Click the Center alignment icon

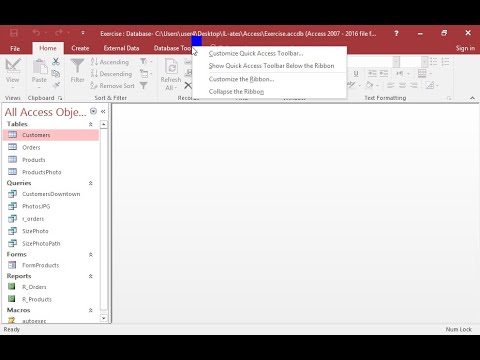pos(402,86)
